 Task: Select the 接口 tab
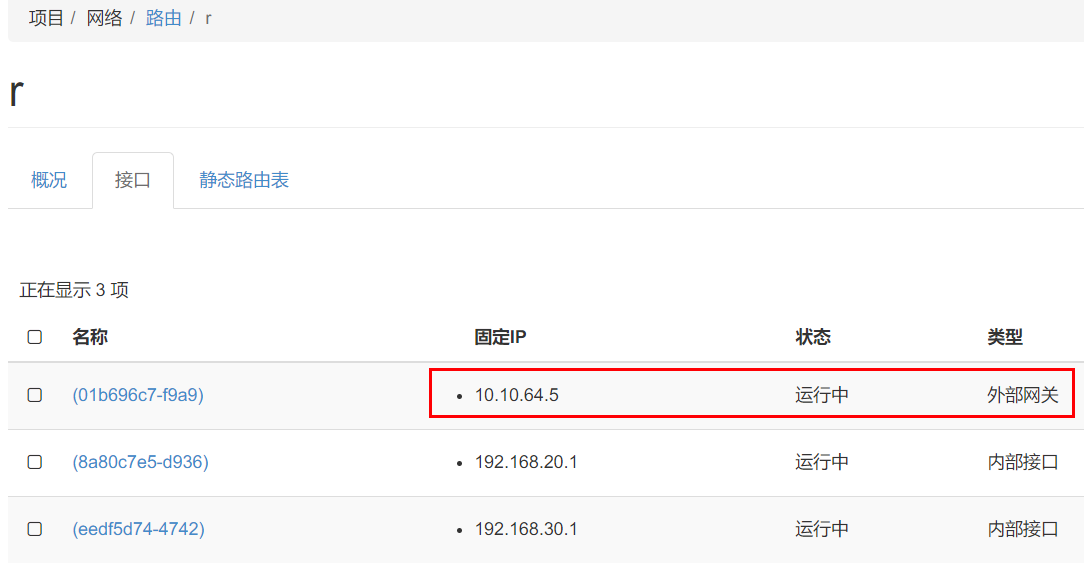click(x=133, y=181)
